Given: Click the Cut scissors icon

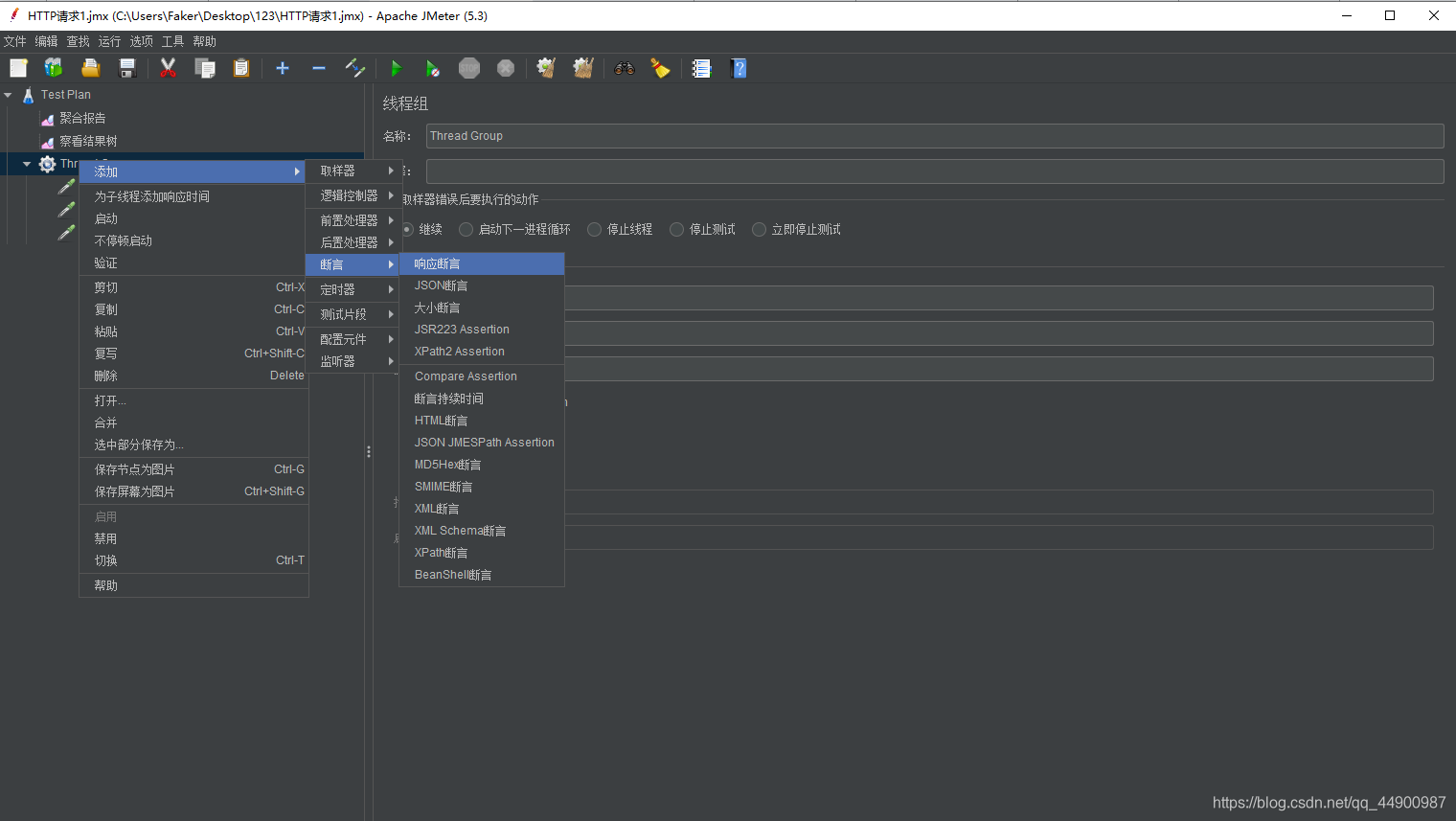Looking at the screenshot, I should [x=169, y=68].
